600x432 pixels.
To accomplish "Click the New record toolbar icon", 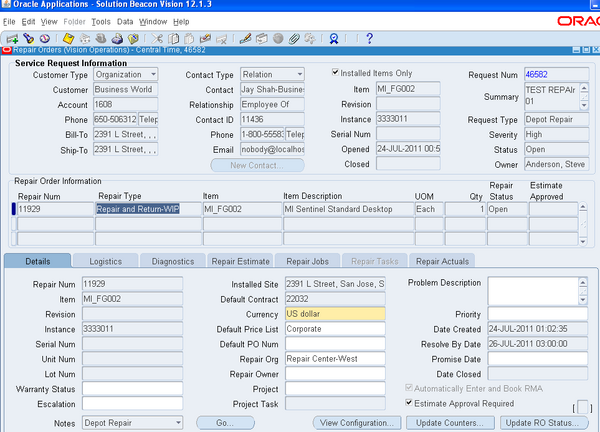I will click(12, 39).
